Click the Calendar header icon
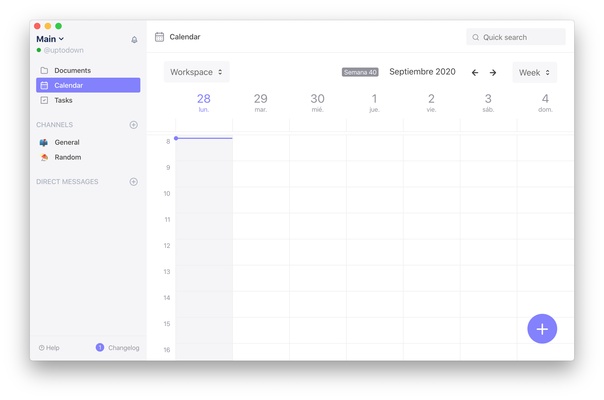Viewport: 604px width, 400px height. tap(159, 37)
